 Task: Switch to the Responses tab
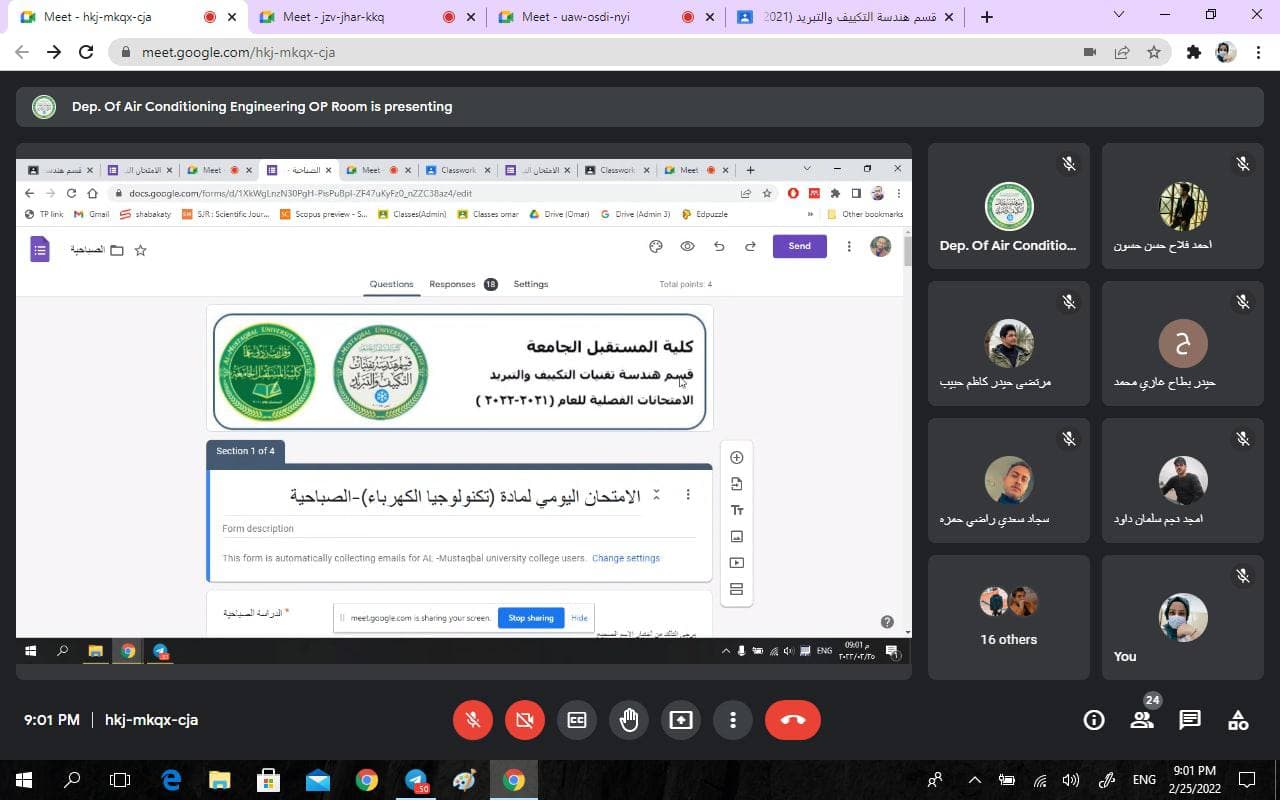453,284
